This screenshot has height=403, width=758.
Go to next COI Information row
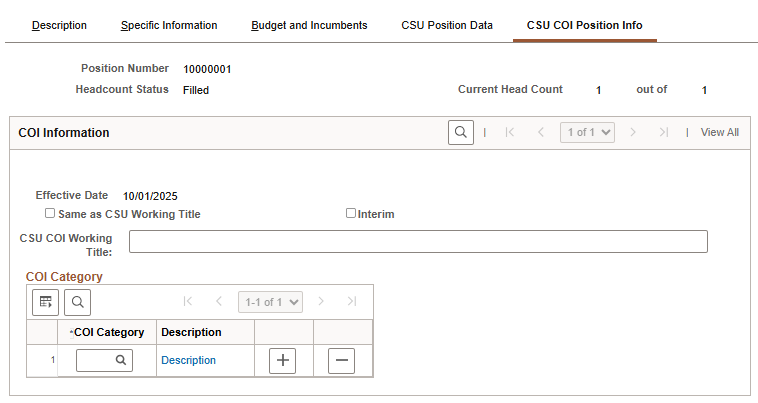[x=632, y=132]
